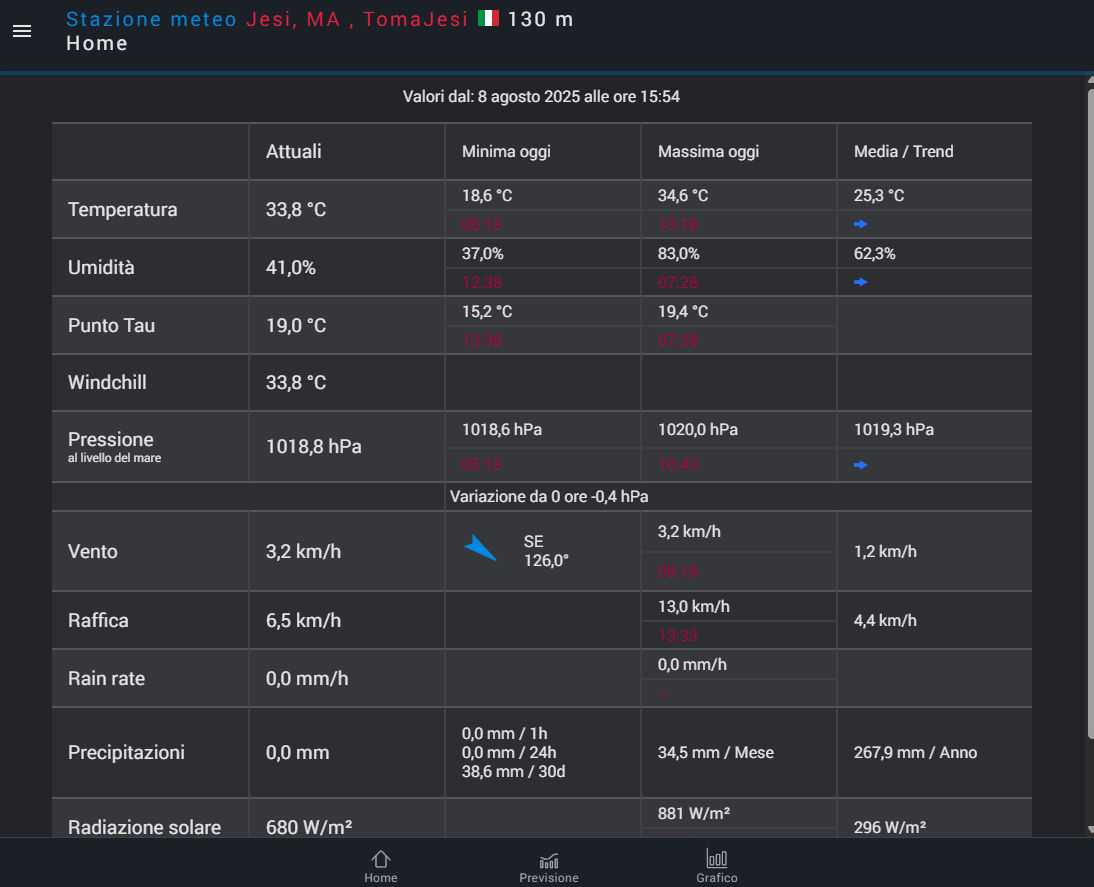Open the hamburger menu
The image size is (1094, 887).
point(22,31)
